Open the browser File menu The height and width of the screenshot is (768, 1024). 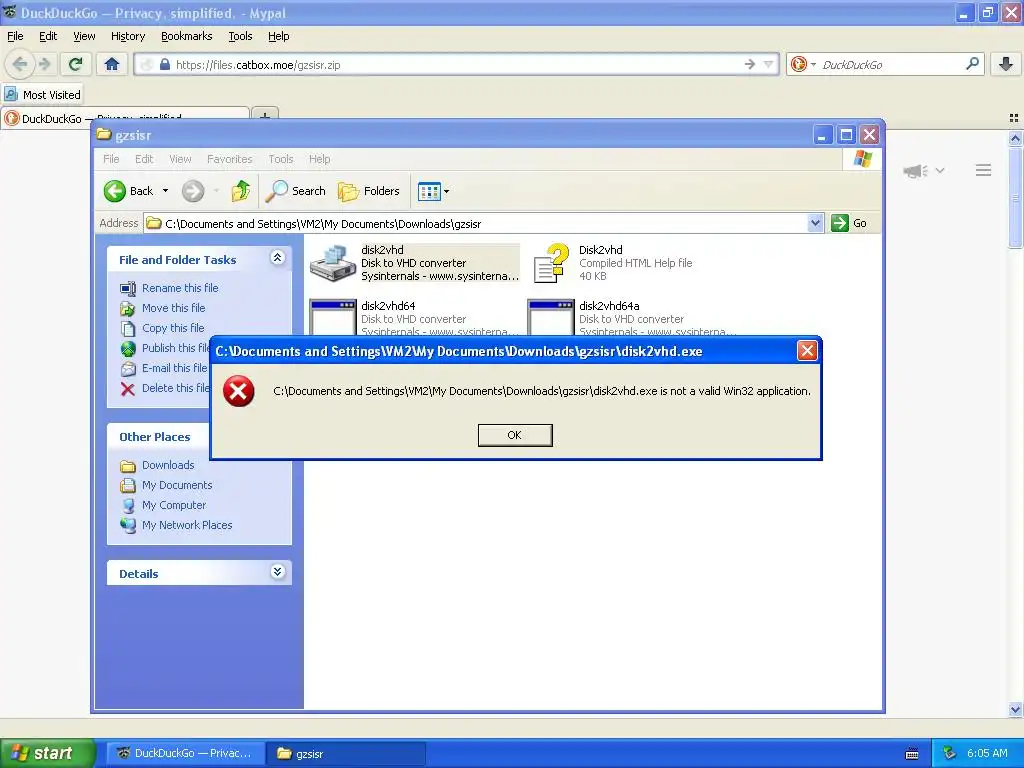(15, 36)
